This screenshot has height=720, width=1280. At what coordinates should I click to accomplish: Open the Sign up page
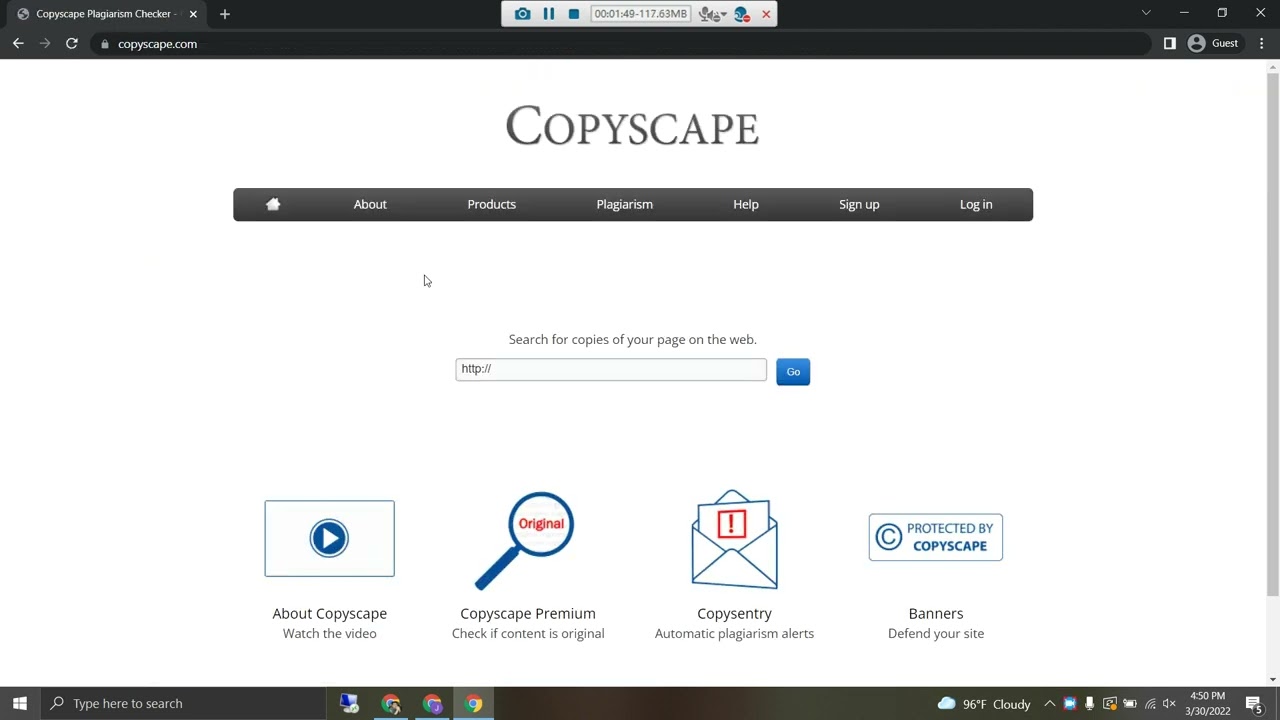[x=859, y=204]
